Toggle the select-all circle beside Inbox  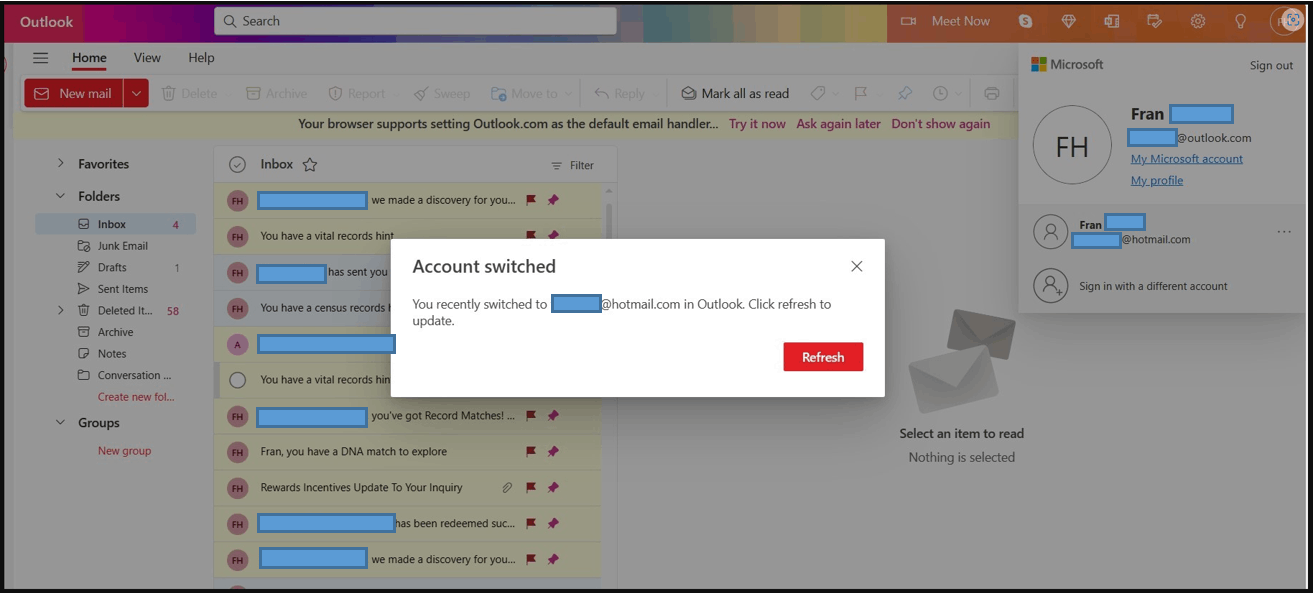click(237, 165)
